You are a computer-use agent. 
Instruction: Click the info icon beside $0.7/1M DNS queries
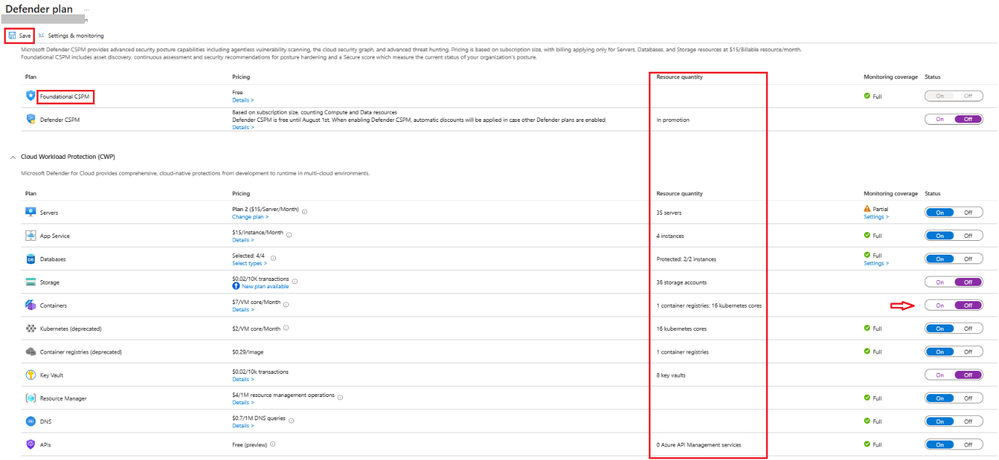click(292, 419)
